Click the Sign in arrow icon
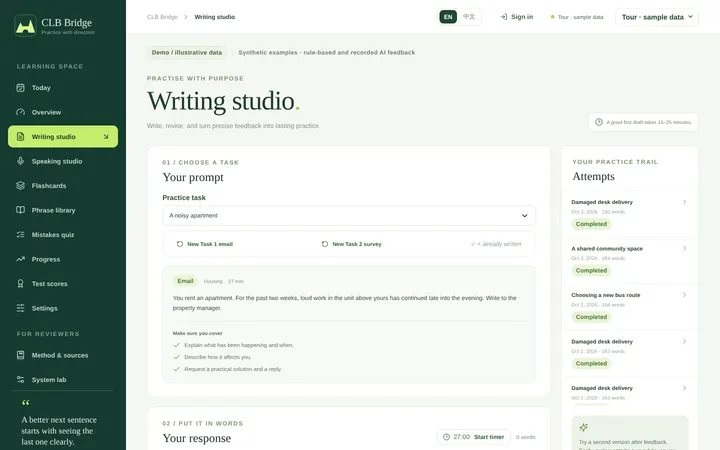The width and height of the screenshot is (720, 450). click(504, 17)
